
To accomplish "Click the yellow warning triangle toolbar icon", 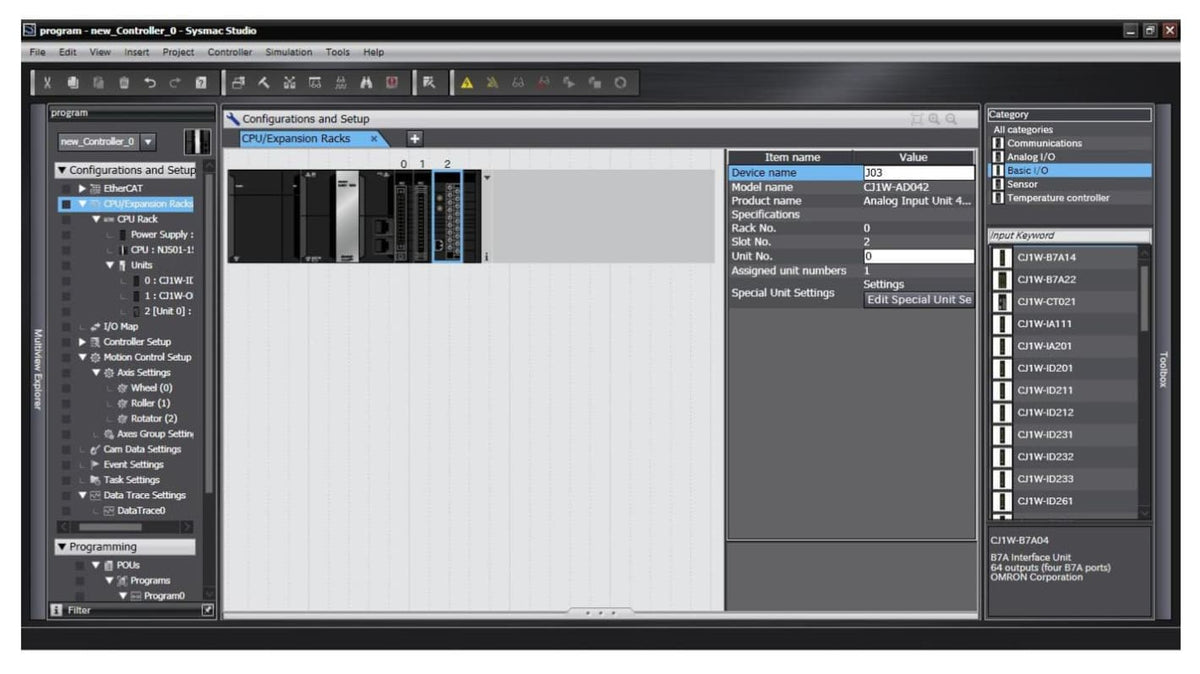I will click(x=467, y=83).
